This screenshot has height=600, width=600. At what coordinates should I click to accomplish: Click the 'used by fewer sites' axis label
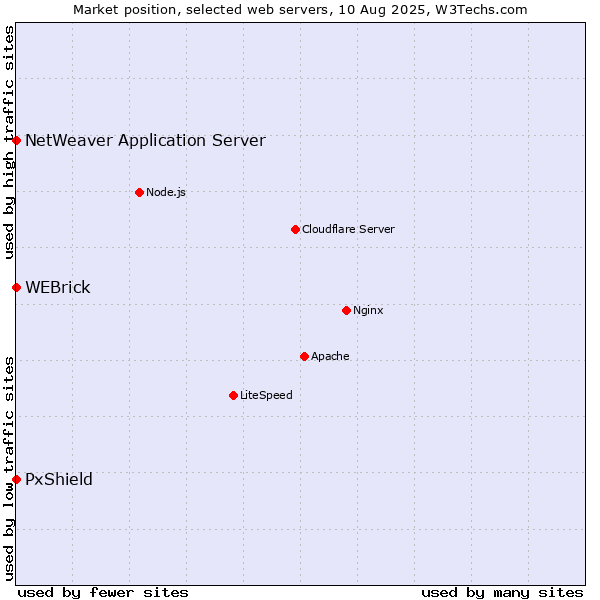pos(103,593)
